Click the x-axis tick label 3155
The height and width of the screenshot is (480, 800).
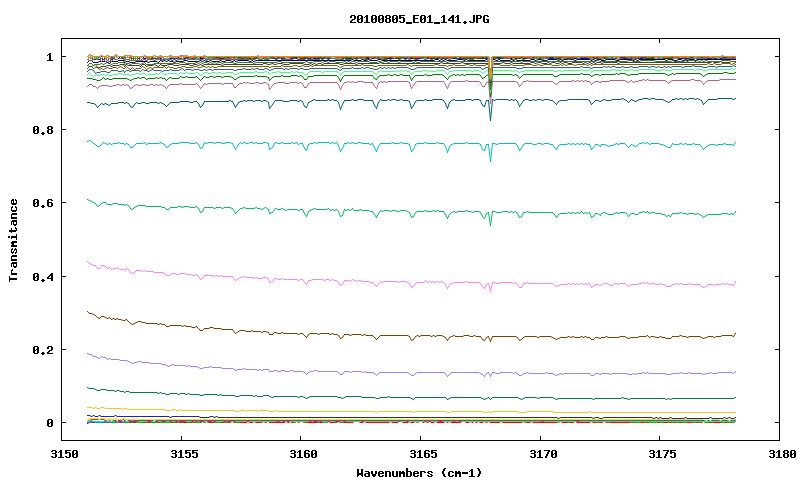[x=183, y=454]
